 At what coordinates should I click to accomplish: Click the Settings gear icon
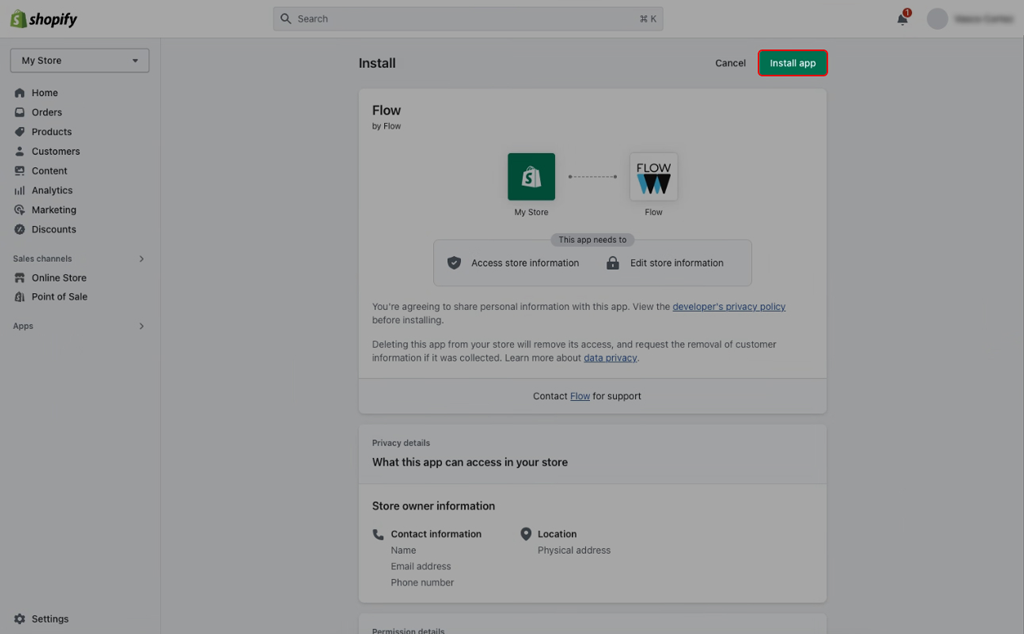pyautogui.click(x=20, y=619)
